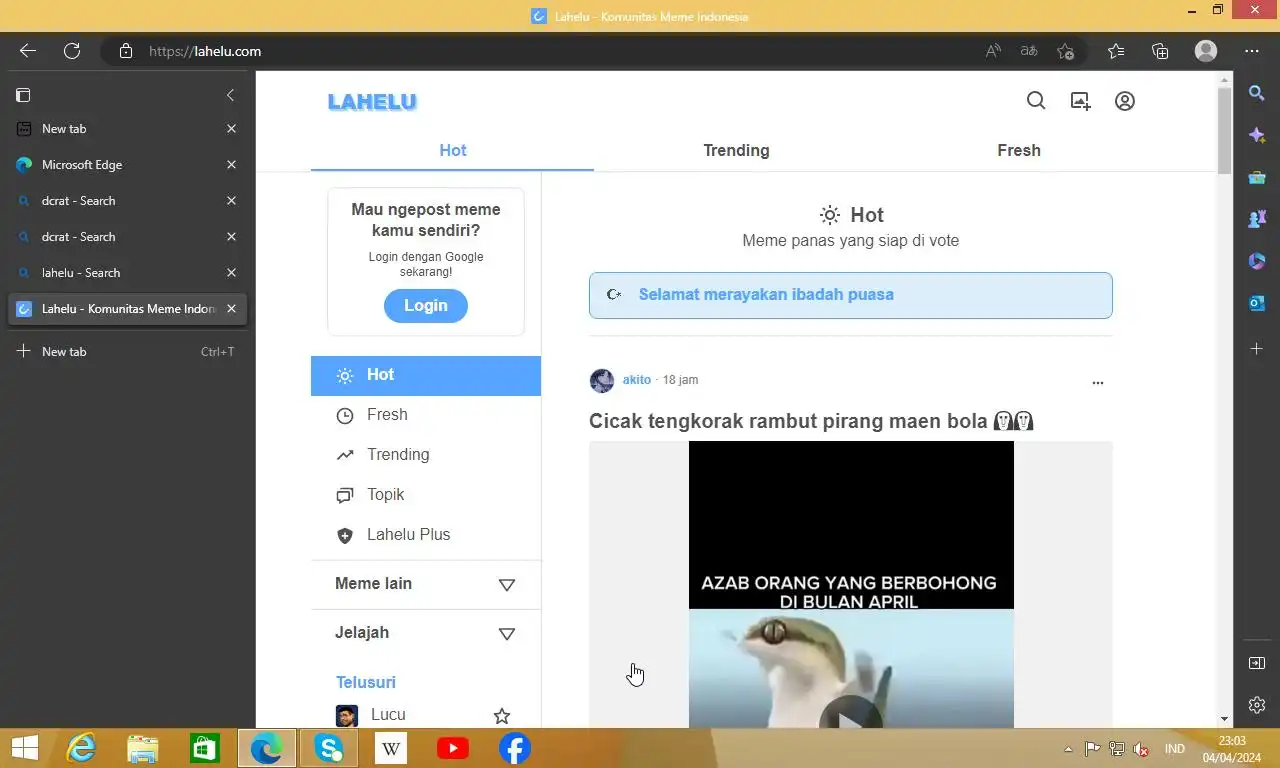Open Edge settings and more menu
The image size is (1280, 768).
pyautogui.click(x=1252, y=51)
